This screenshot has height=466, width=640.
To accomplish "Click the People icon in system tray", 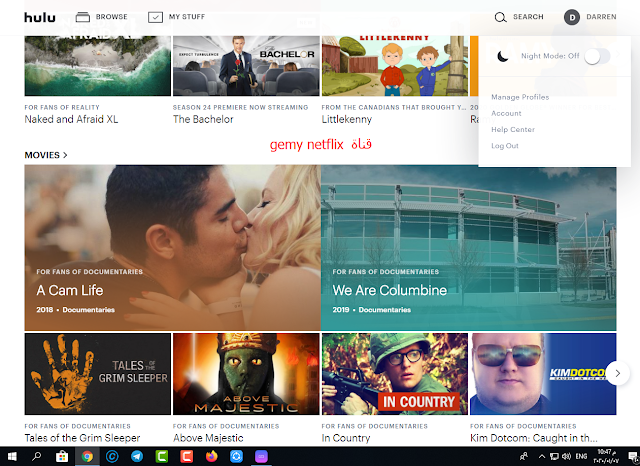I will (x=524, y=456).
